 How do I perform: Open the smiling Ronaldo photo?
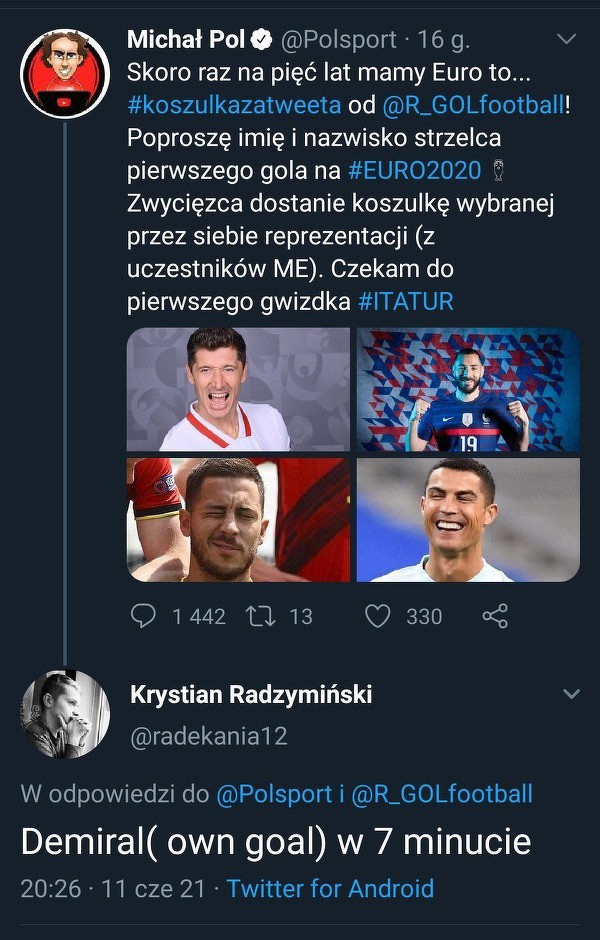point(468,520)
